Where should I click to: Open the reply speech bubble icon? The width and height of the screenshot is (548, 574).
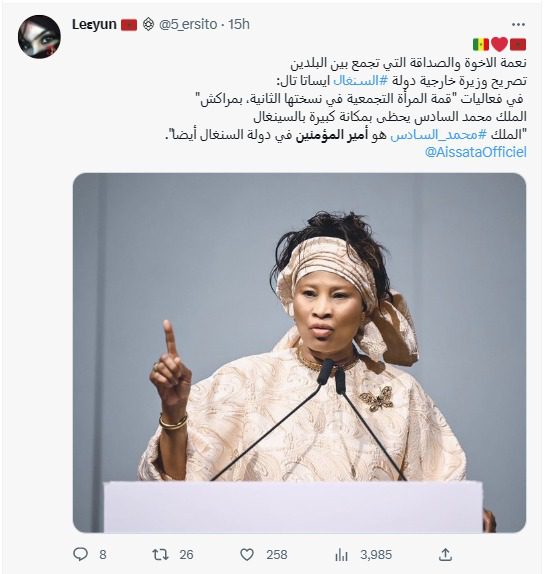pyautogui.click(x=81, y=554)
